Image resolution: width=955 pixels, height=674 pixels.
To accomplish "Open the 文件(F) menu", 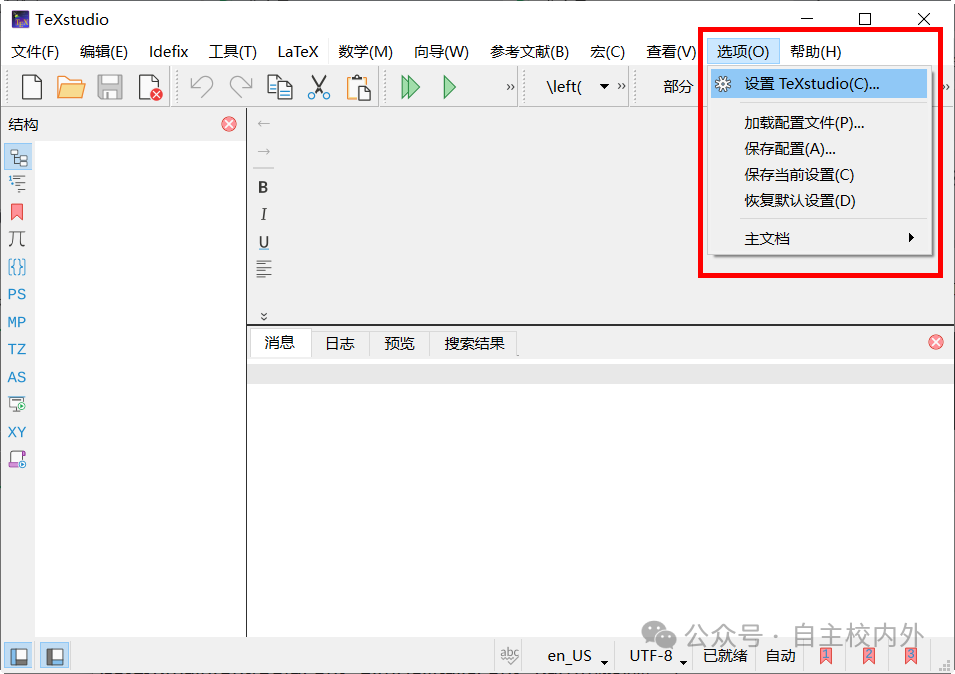I will [x=35, y=52].
